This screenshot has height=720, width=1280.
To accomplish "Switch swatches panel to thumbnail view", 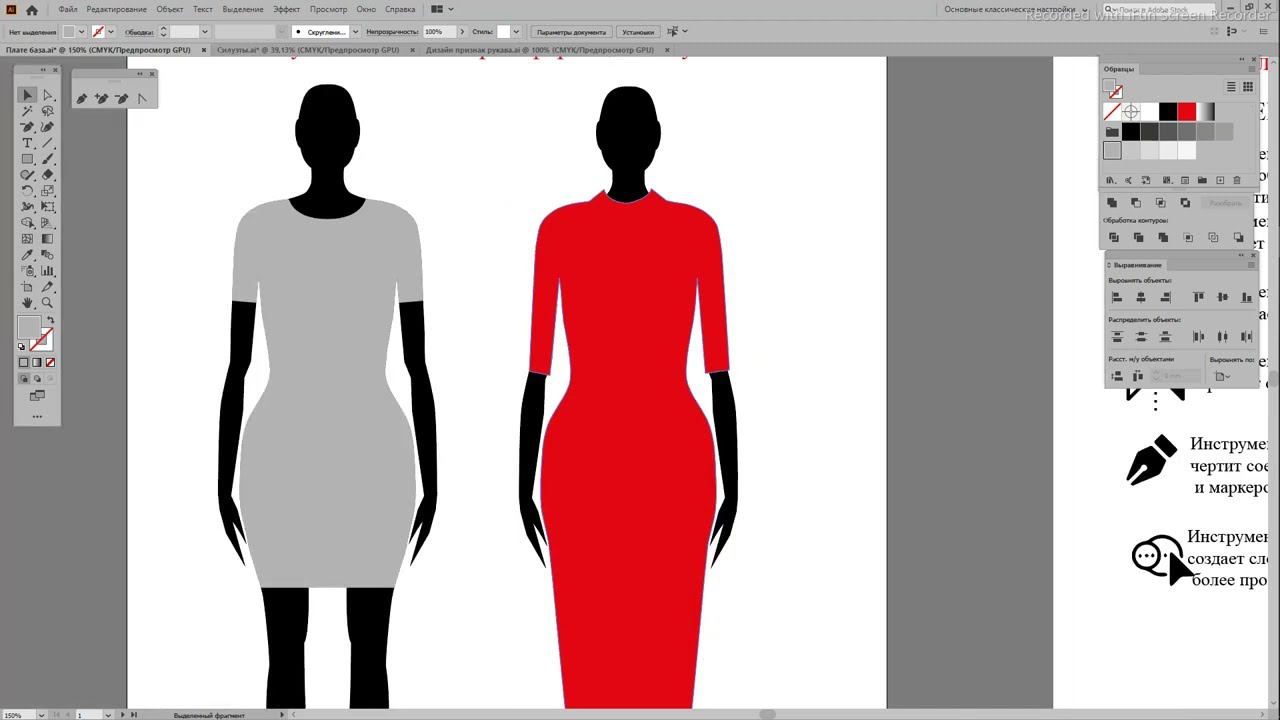I will pos(1248,87).
